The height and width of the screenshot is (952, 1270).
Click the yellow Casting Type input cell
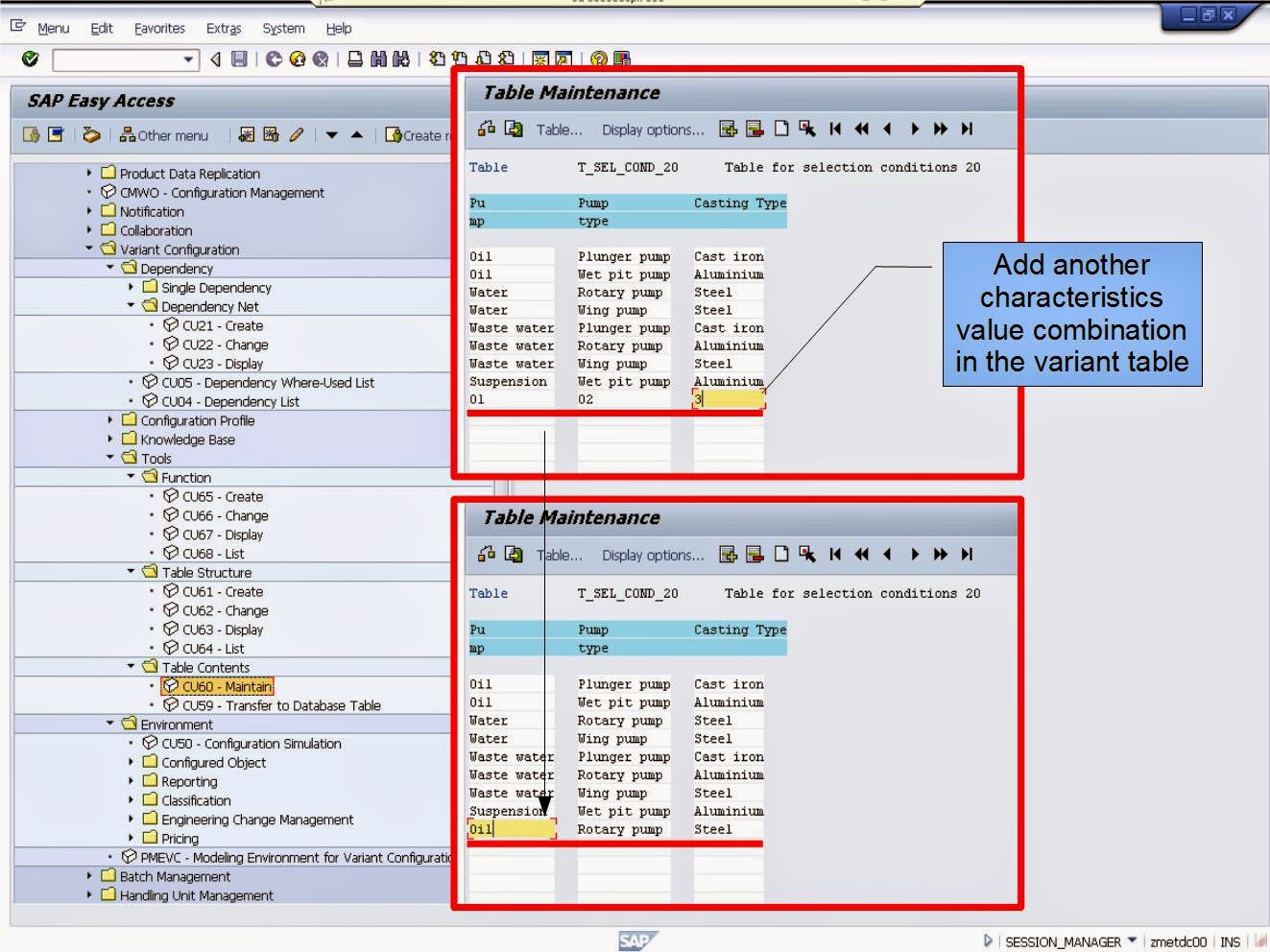click(x=727, y=399)
